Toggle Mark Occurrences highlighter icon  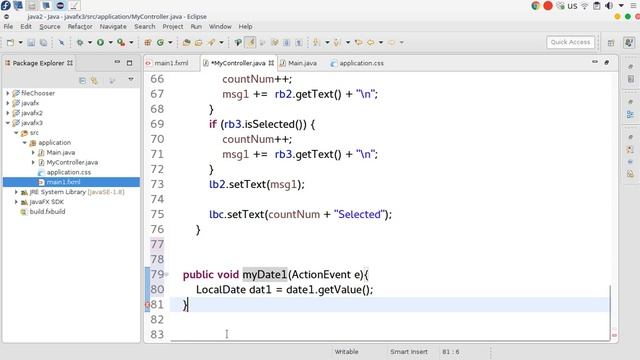click(250, 42)
